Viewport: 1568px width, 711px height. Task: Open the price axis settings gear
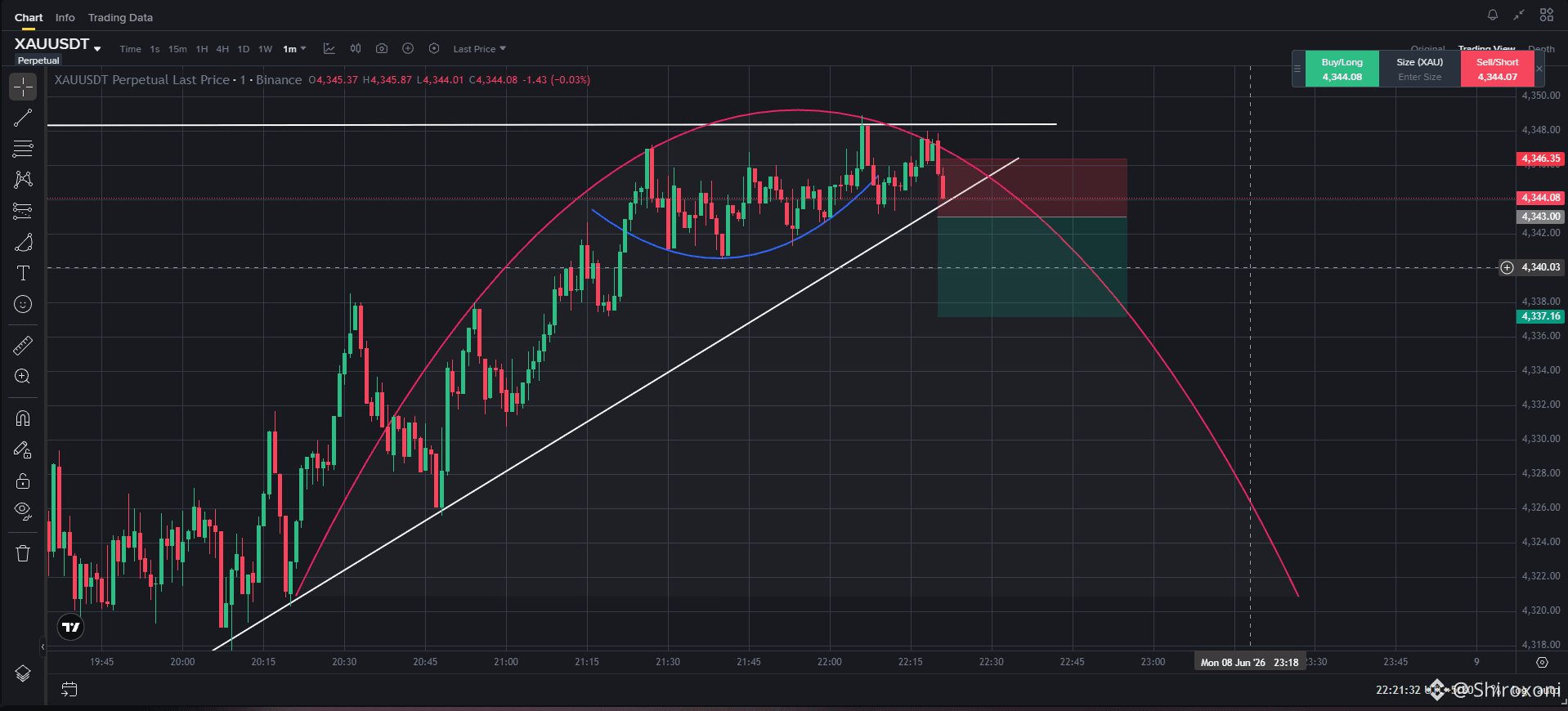(1542, 662)
